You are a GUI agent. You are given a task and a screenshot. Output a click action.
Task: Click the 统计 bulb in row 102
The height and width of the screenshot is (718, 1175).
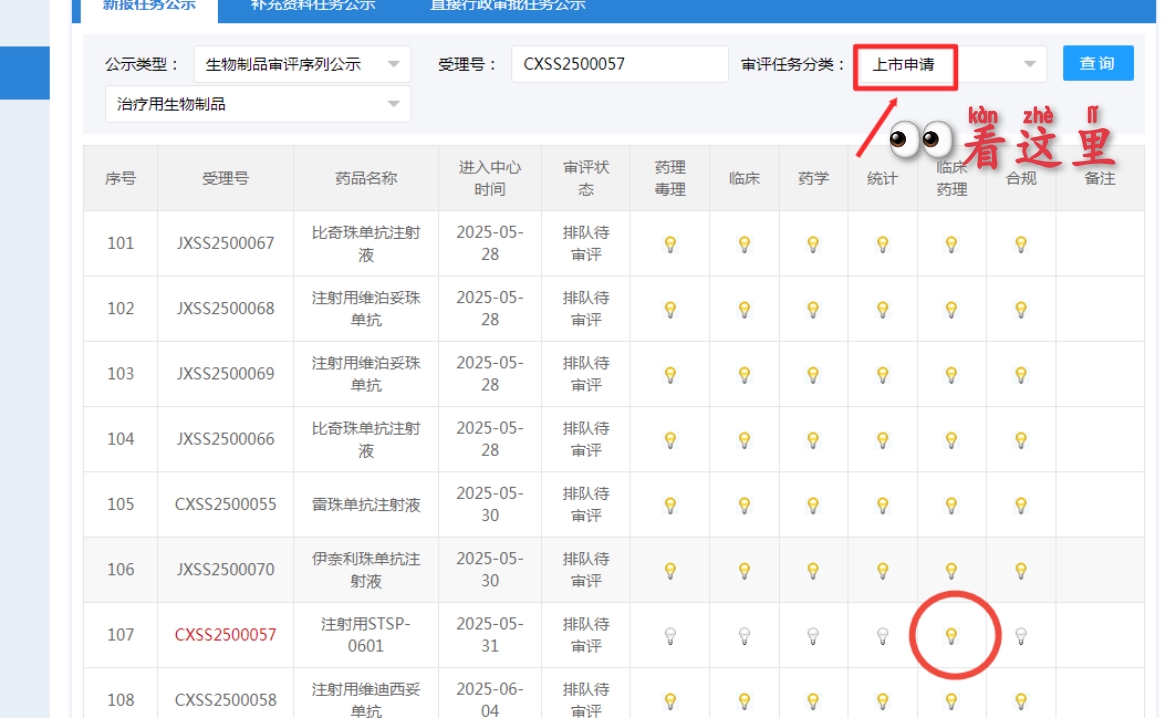pos(883,309)
